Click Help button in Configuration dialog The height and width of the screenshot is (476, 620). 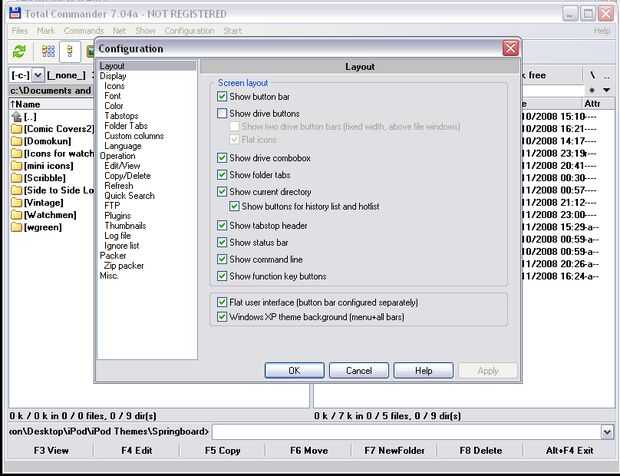[423, 370]
